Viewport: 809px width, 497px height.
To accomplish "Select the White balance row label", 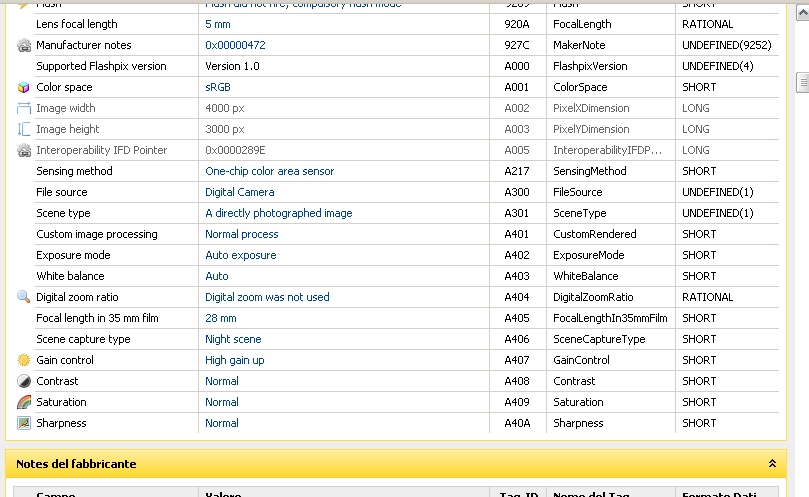I will (x=70, y=276).
